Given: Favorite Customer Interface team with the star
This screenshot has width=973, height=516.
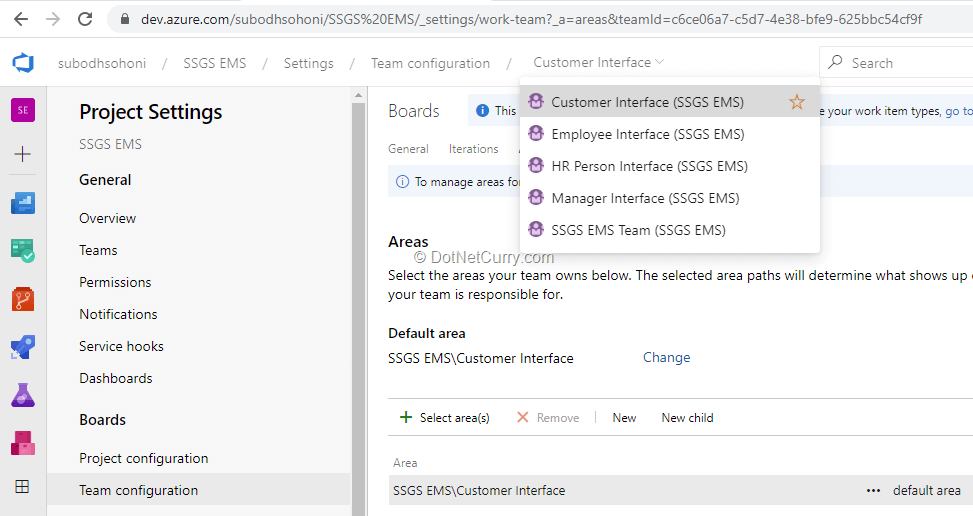Looking at the screenshot, I should tap(797, 102).
